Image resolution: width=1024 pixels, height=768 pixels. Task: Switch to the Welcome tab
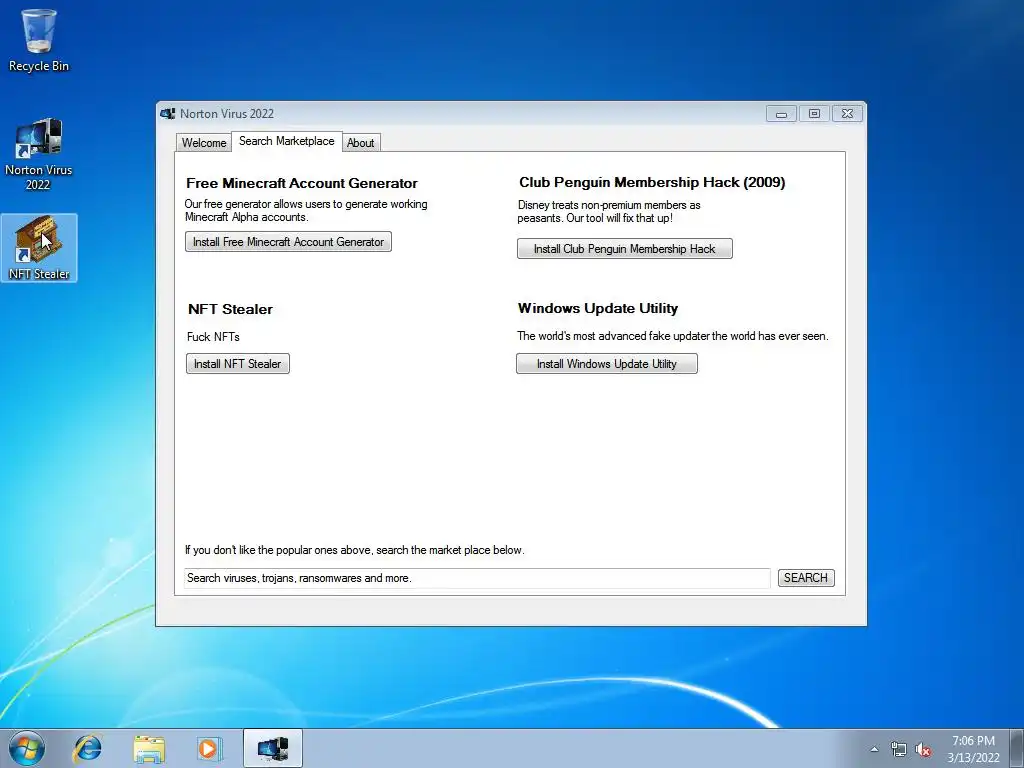point(204,142)
